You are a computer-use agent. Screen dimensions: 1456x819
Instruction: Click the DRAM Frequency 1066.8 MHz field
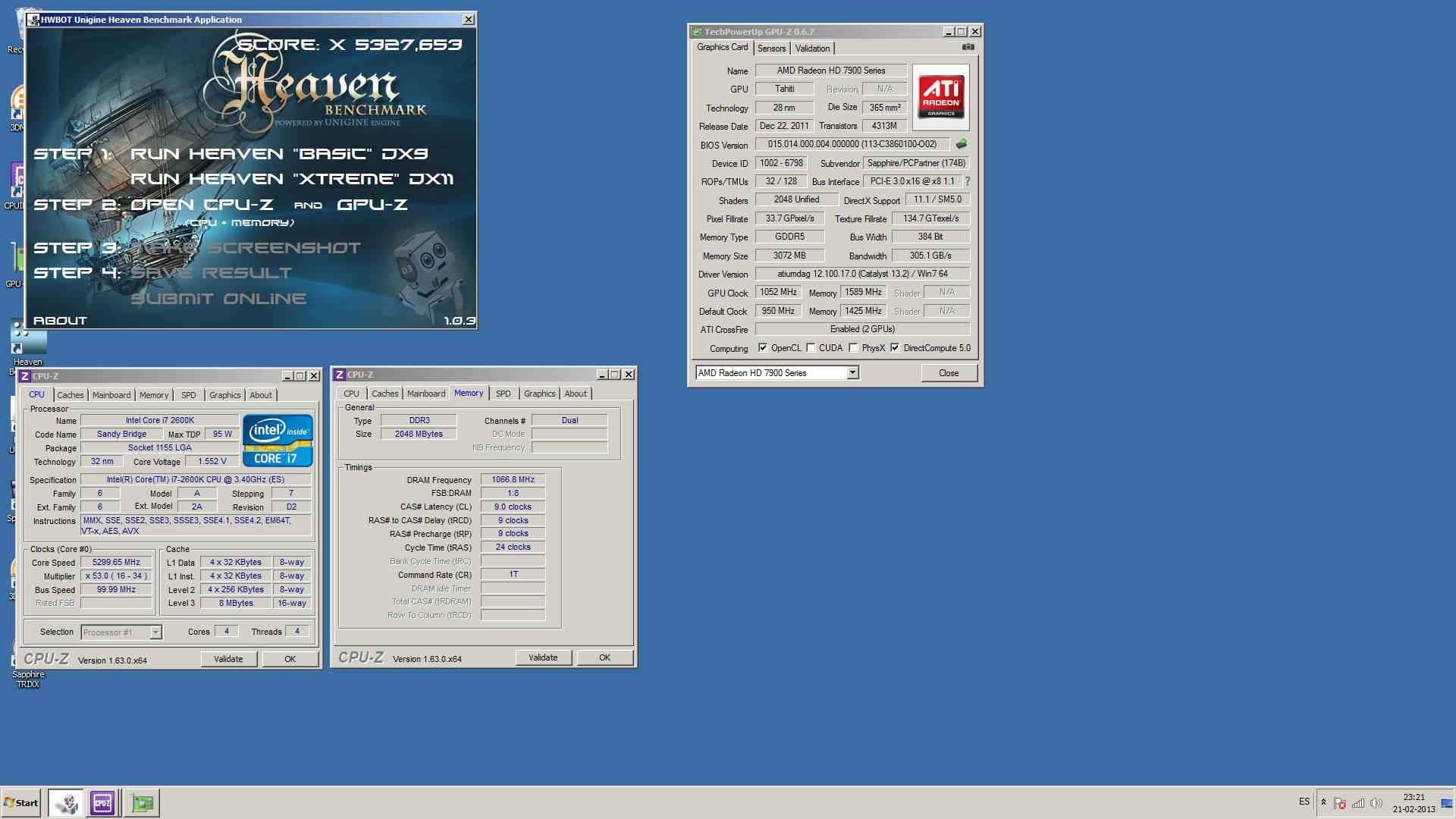click(513, 479)
